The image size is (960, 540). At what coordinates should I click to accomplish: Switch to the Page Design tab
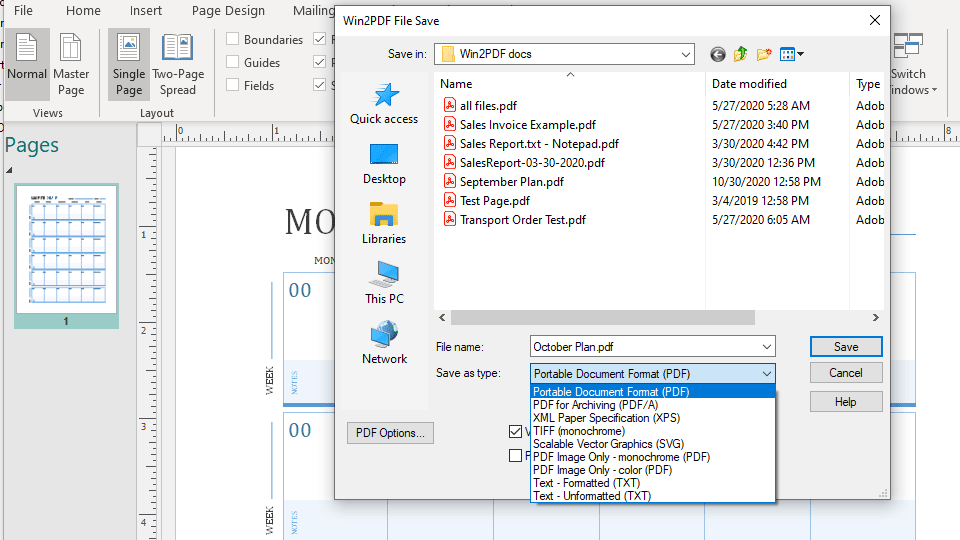point(228,11)
